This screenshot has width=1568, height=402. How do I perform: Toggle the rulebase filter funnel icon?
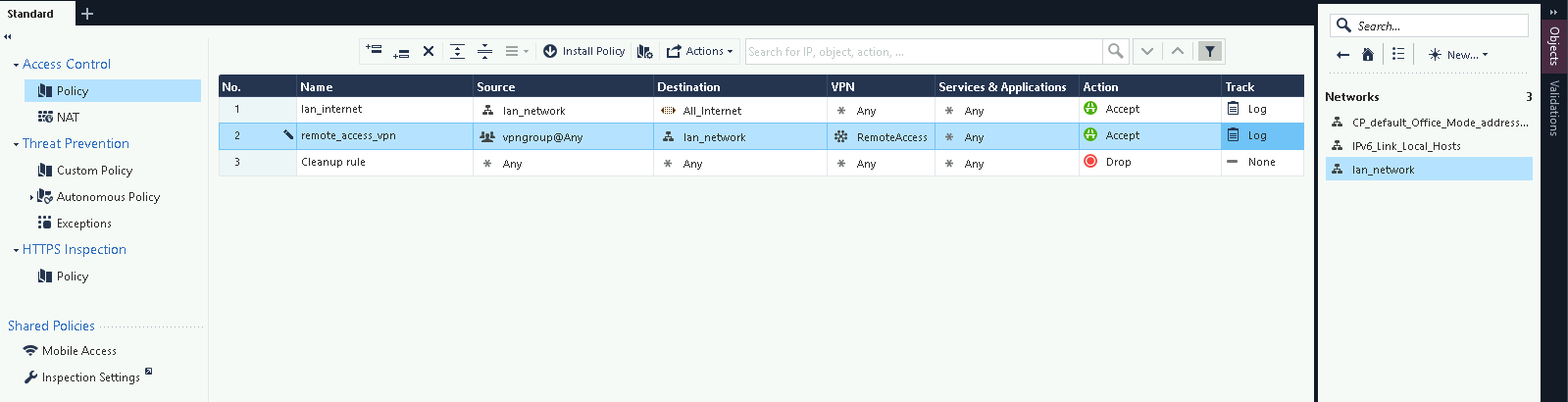[x=1210, y=51]
